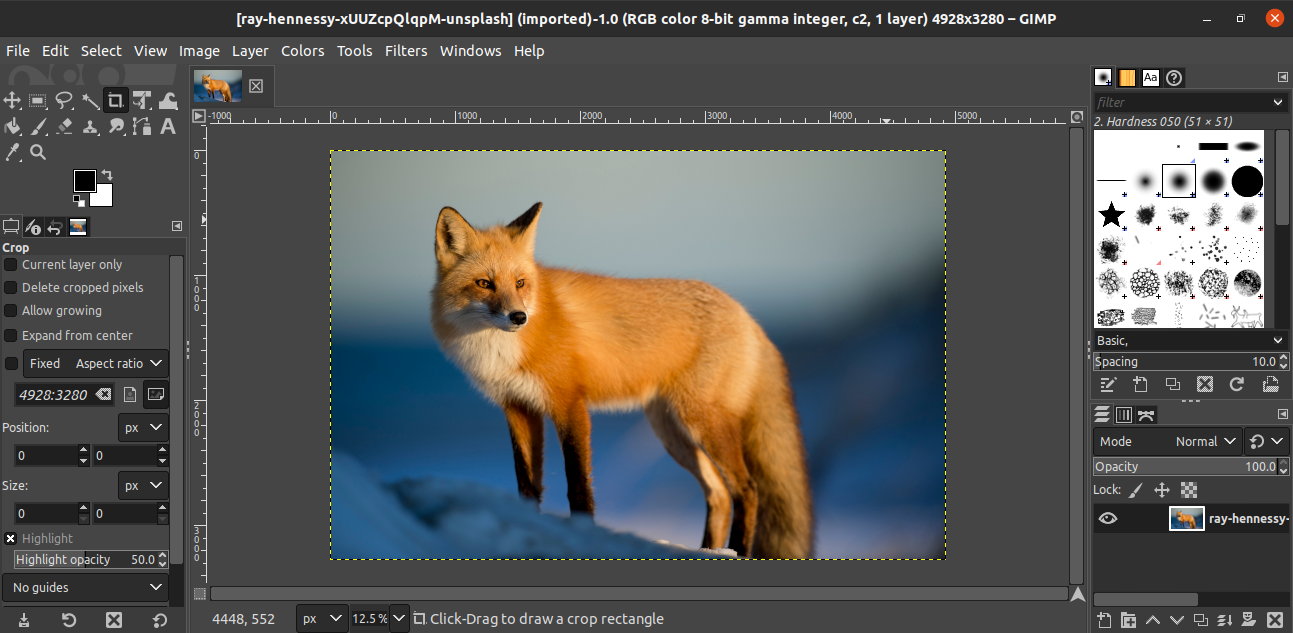
Task: Enable the Expand from center option
Action: pyautogui.click(x=11, y=336)
